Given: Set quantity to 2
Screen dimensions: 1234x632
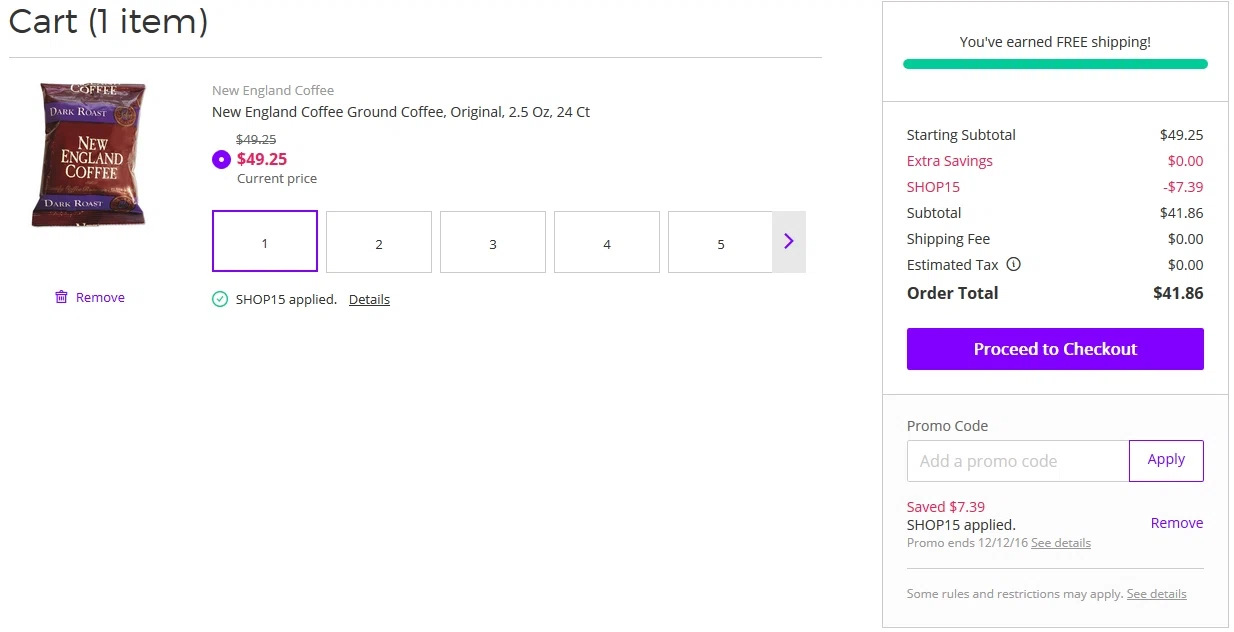Looking at the screenshot, I should pos(379,241).
